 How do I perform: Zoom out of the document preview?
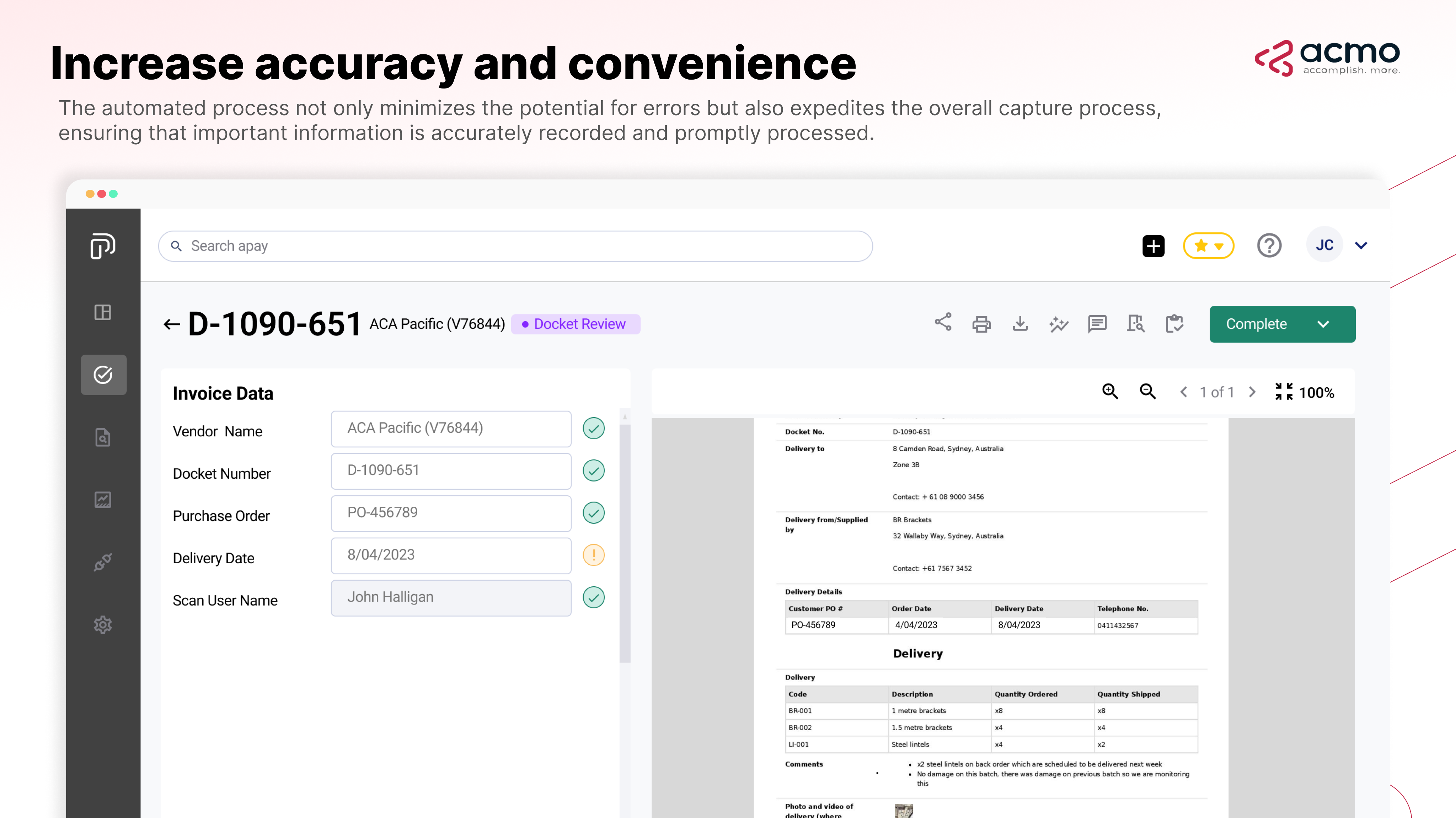pyautogui.click(x=1147, y=392)
